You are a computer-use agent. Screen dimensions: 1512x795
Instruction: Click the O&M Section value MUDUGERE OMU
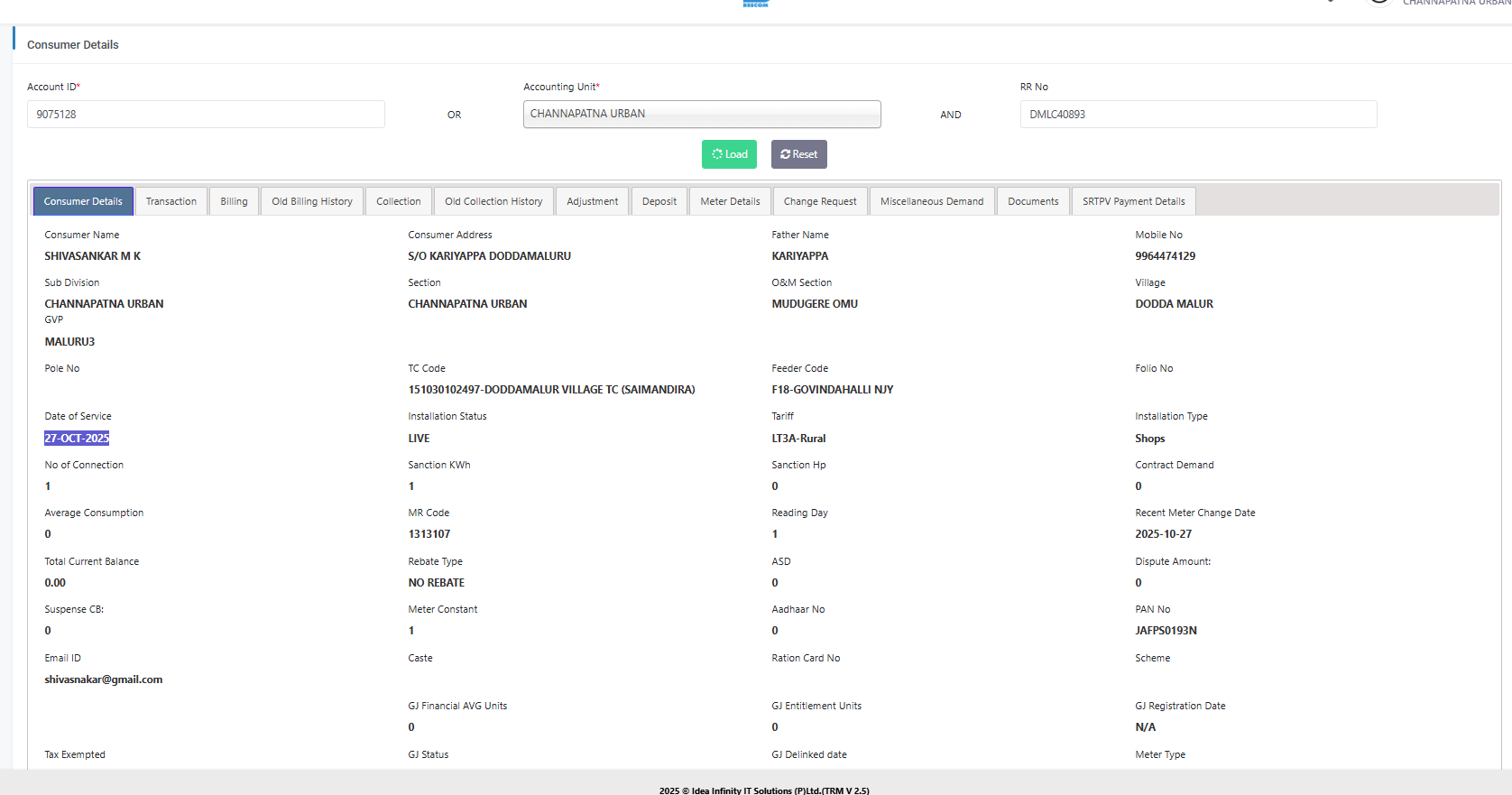815,304
